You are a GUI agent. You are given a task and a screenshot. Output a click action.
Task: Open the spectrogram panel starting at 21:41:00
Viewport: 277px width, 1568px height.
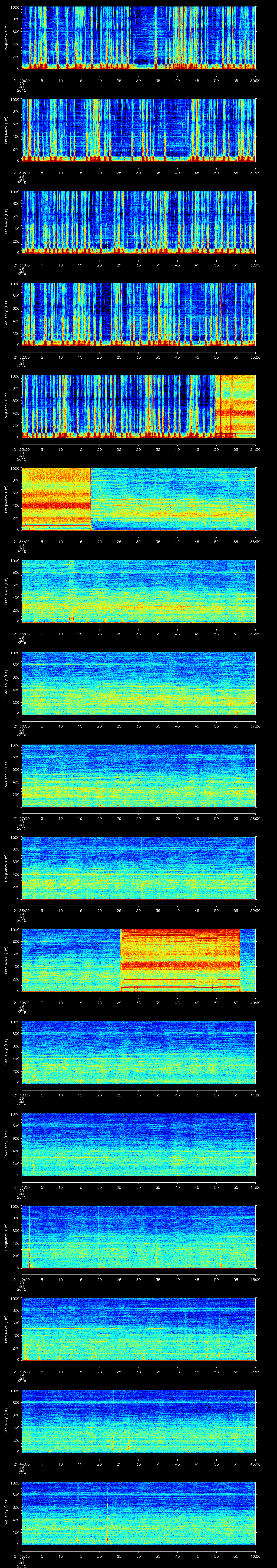click(x=139, y=1144)
